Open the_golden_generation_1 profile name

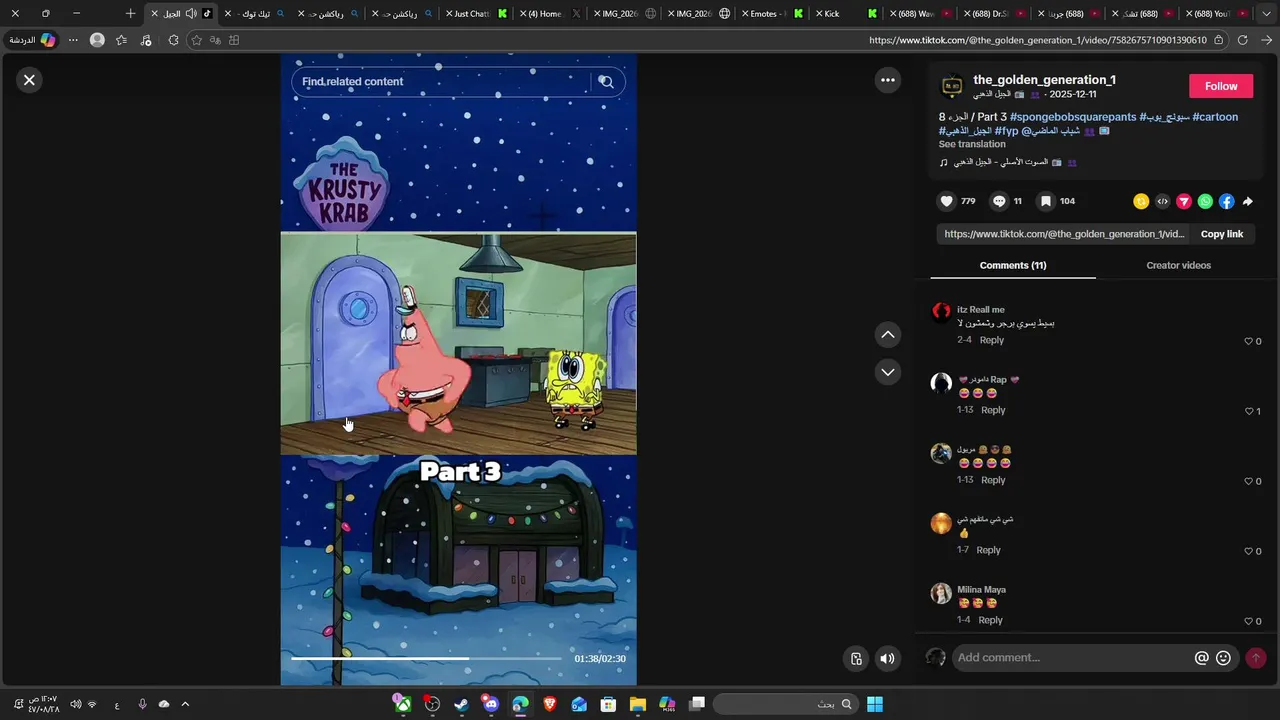tap(1044, 80)
